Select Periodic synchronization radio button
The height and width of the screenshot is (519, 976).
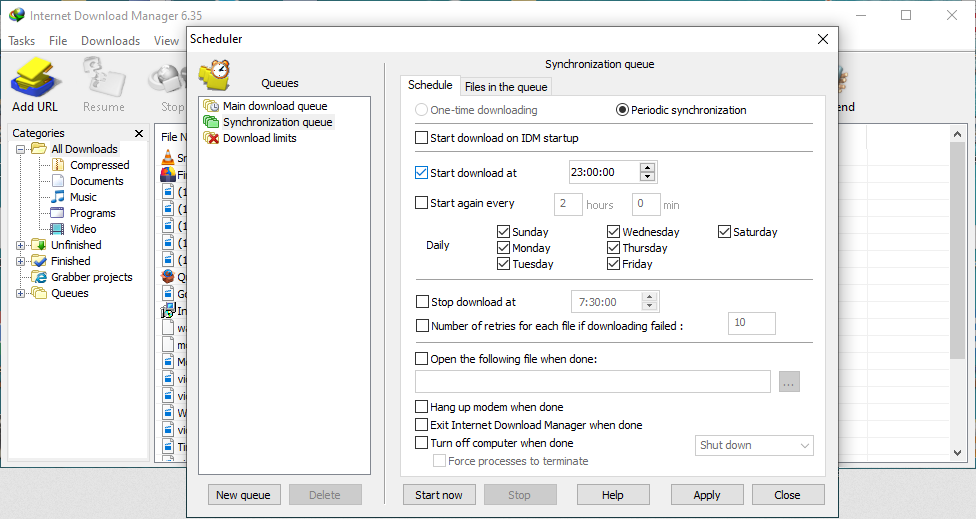click(622, 110)
